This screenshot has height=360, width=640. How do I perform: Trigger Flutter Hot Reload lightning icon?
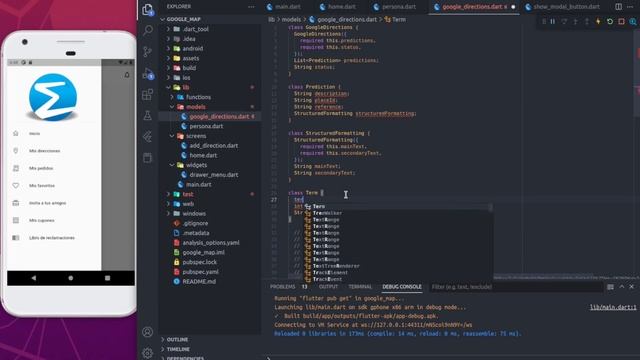[598, 22]
